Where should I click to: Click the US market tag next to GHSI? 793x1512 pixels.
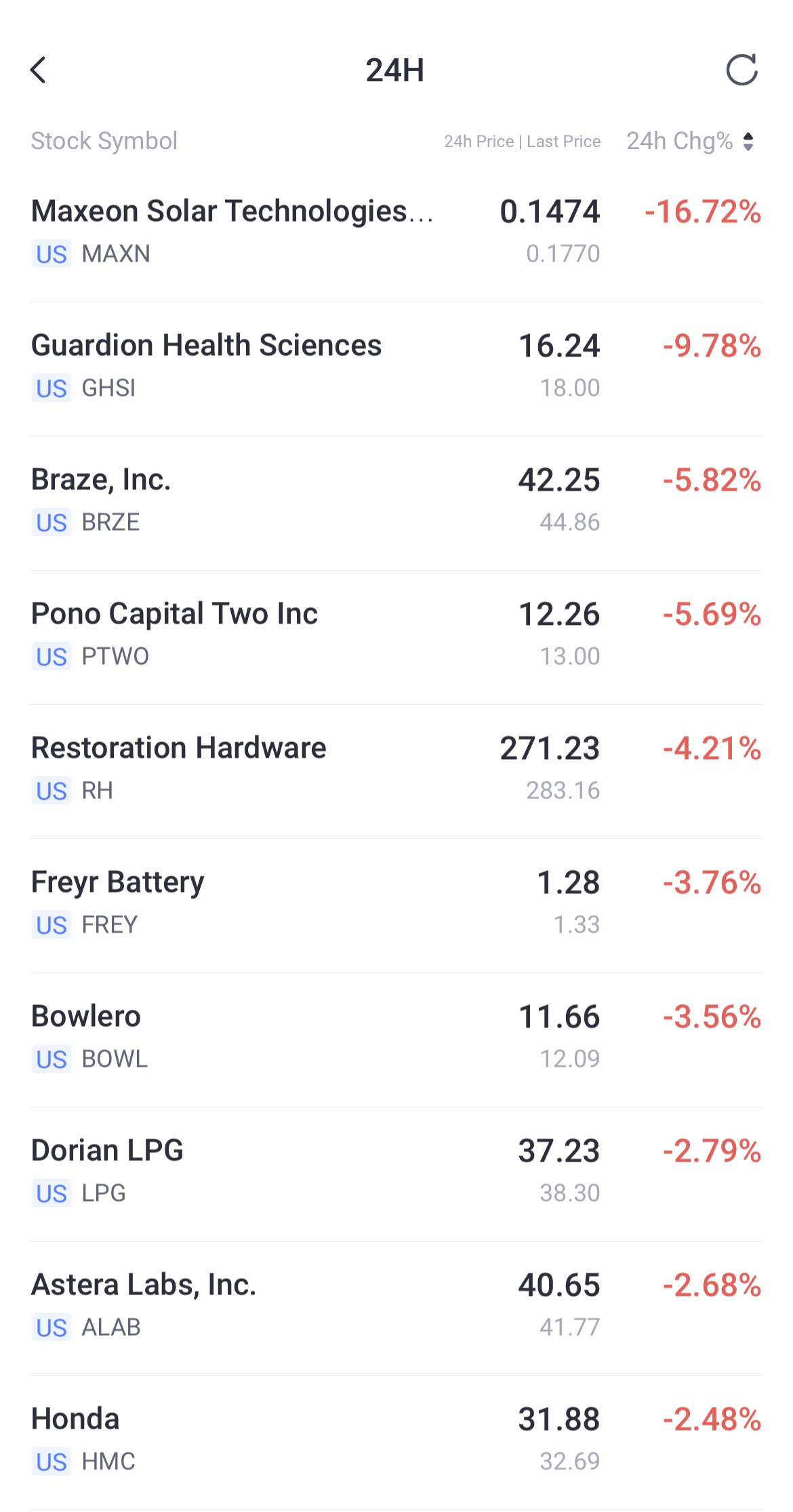click(52, 389)
